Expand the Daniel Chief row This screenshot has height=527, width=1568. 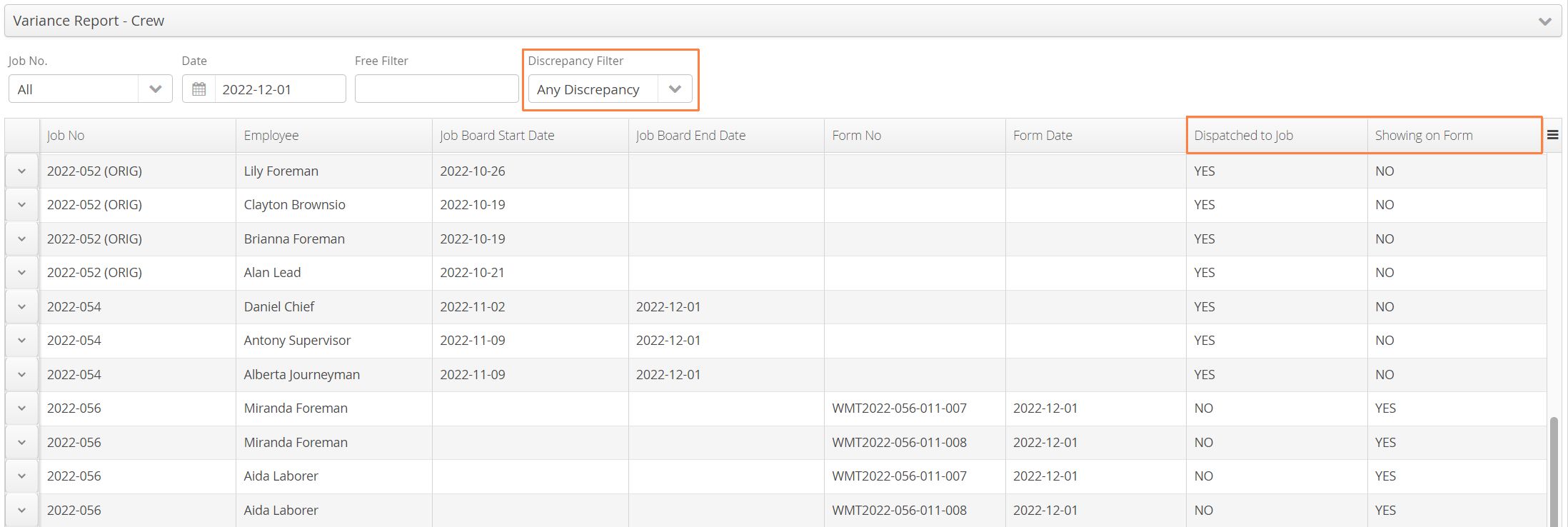(x=22, y=307)
